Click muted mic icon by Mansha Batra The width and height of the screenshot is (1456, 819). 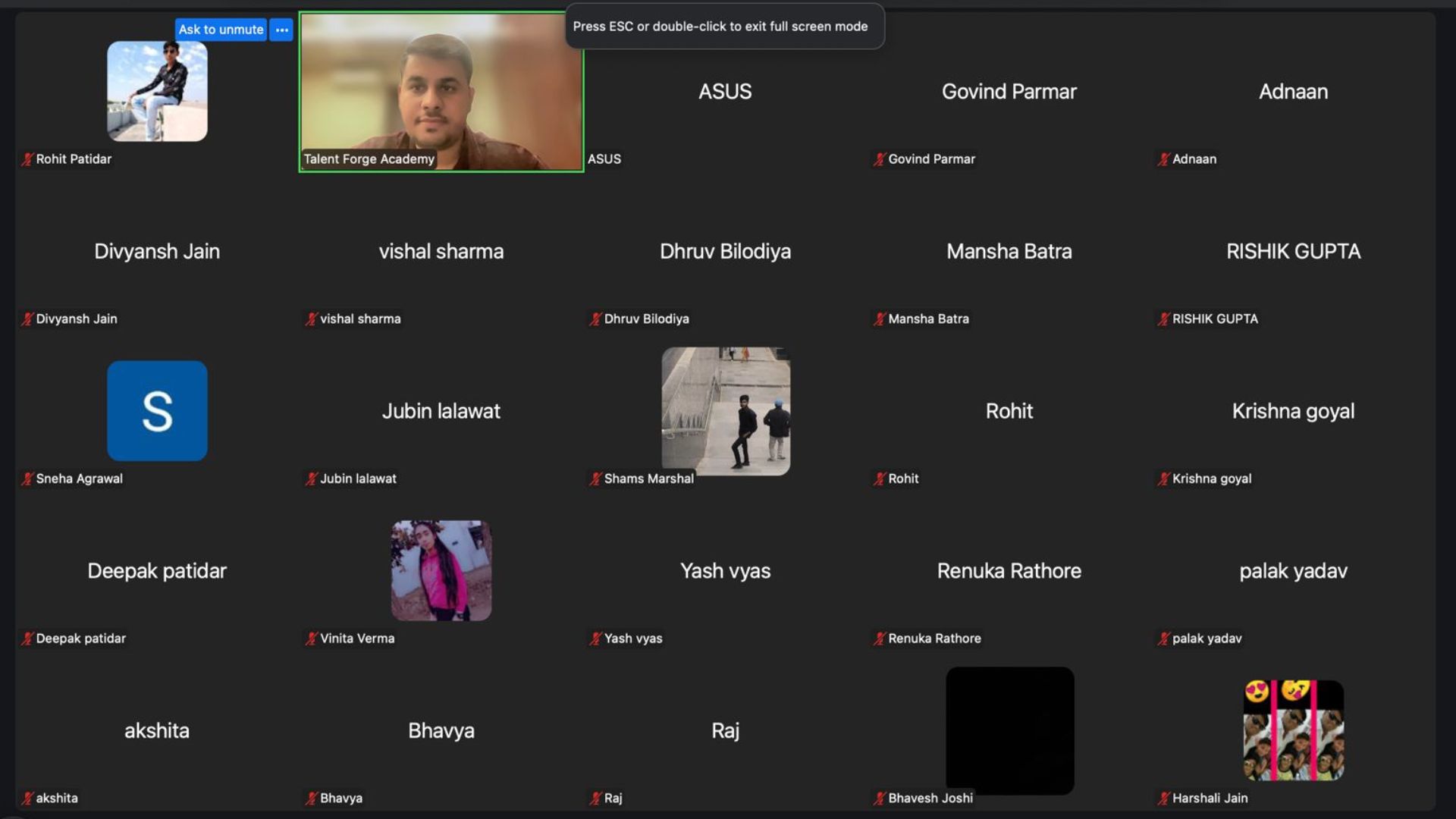coord(879,319)
